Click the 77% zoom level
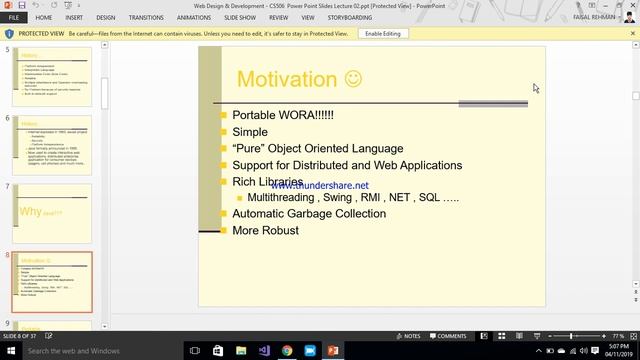 pos(618,336)
